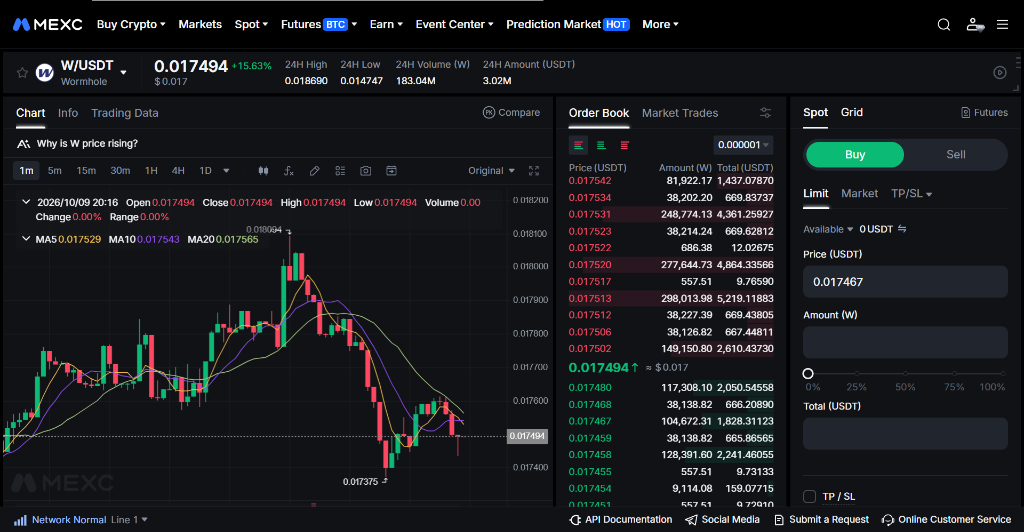Image resolution: width=1024 pixels, height=532 pixels.
Task: Enable the TP / SL checkbox
Action: (x=809, y=497)
